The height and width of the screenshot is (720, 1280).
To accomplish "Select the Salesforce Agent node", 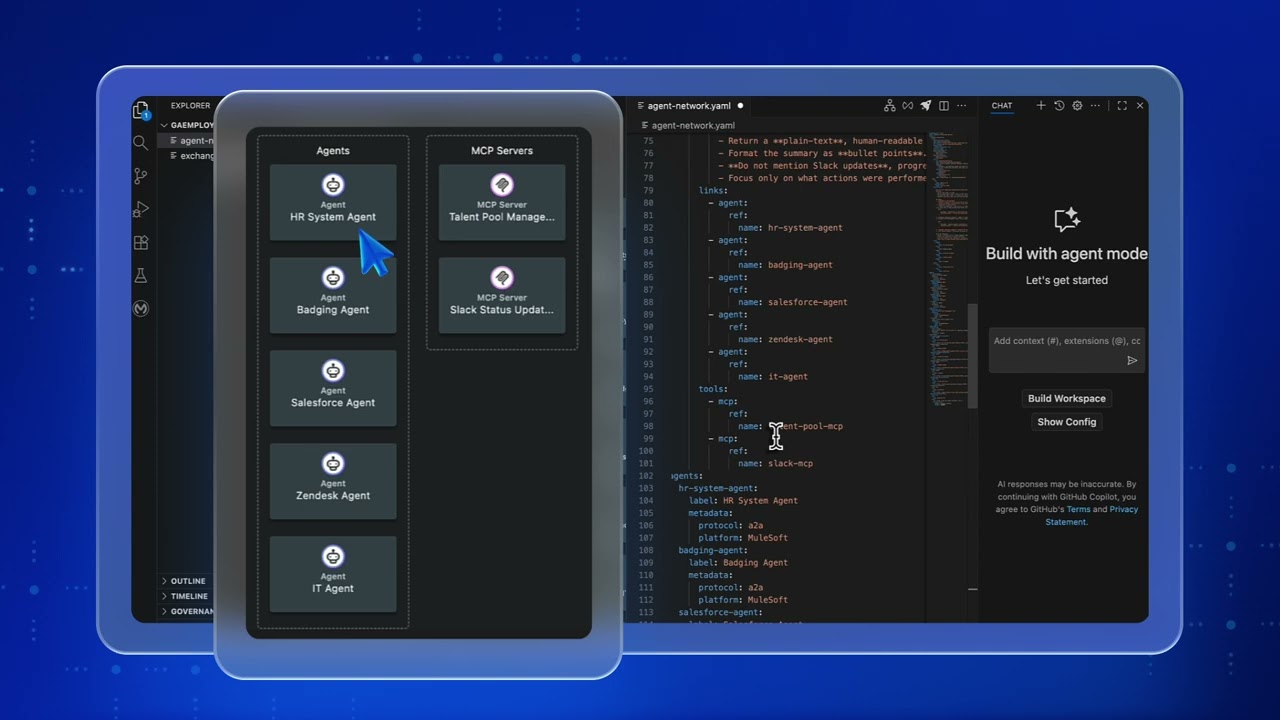I will (x=333, y=389).
